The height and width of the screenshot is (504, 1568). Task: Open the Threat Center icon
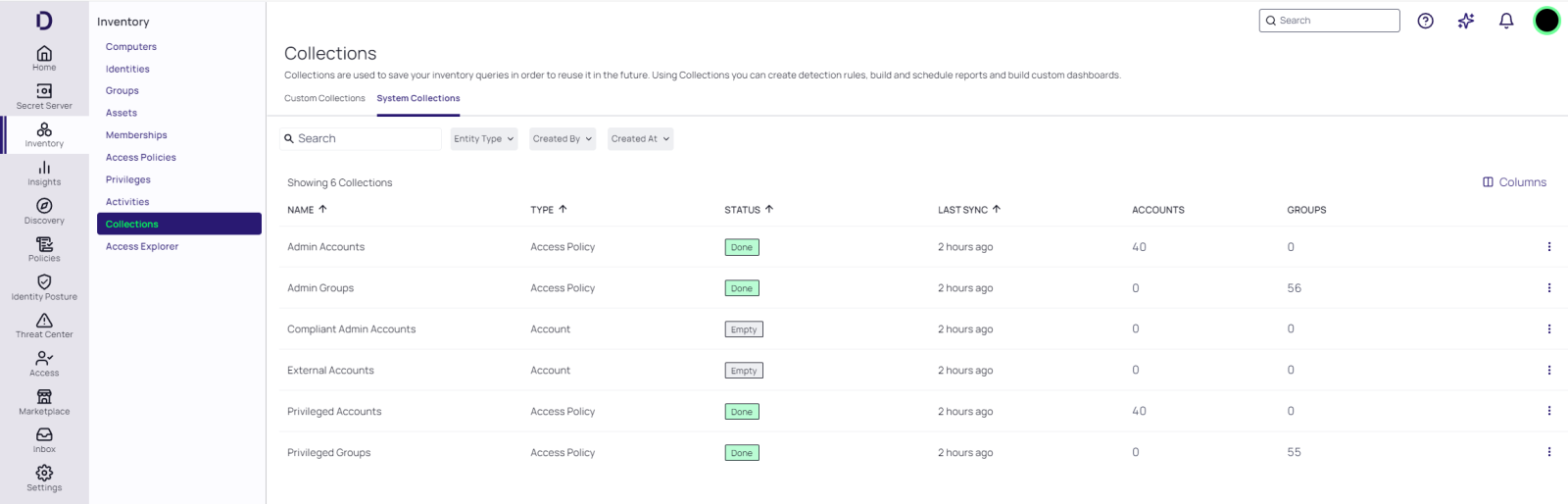click(44, 325)
